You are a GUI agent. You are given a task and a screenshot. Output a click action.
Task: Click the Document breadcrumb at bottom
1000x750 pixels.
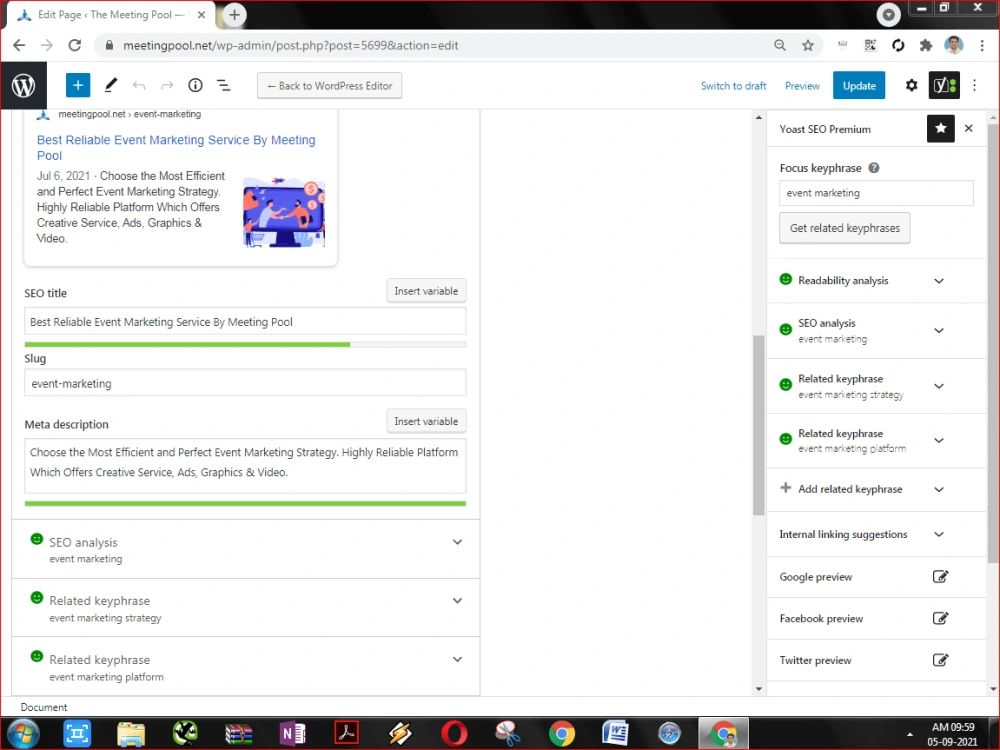click(44, 707)
